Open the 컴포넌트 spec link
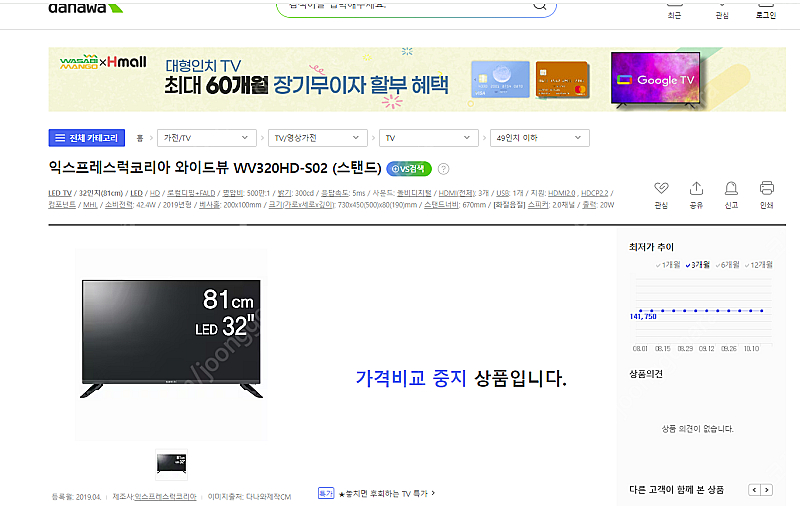 coord(62,205)
